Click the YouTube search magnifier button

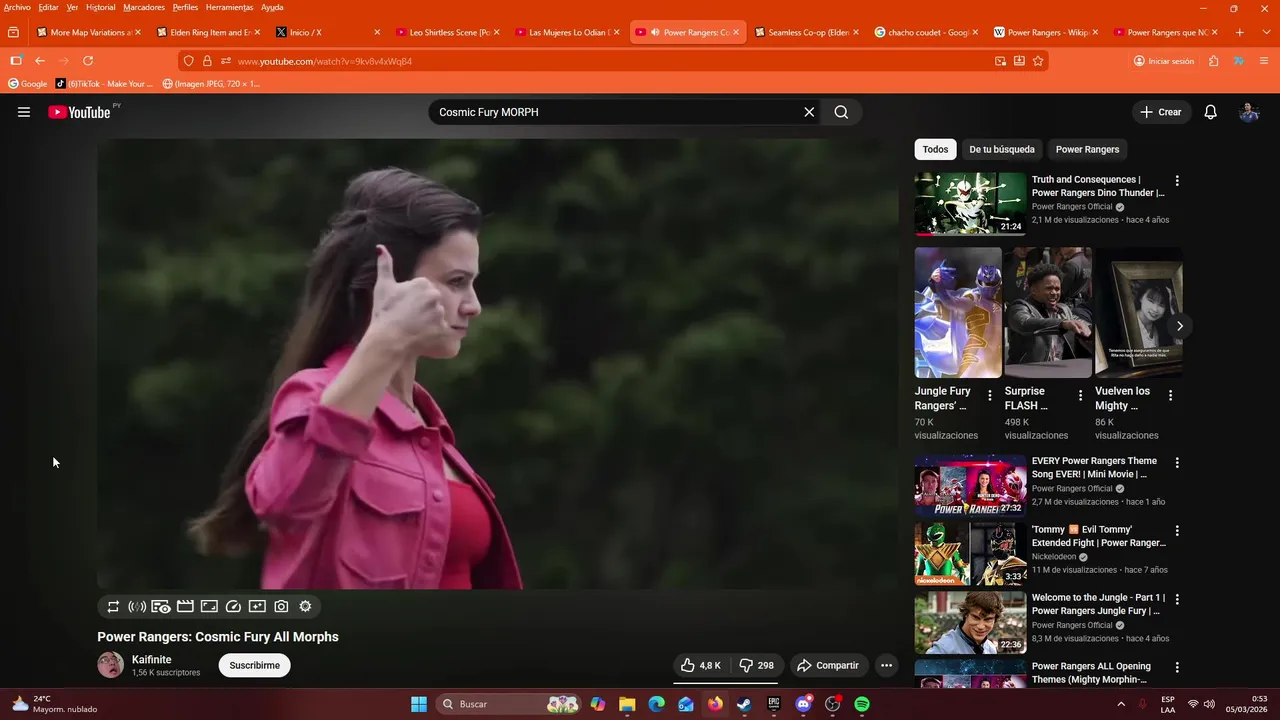pyautogui.click(x=841, y=112)
